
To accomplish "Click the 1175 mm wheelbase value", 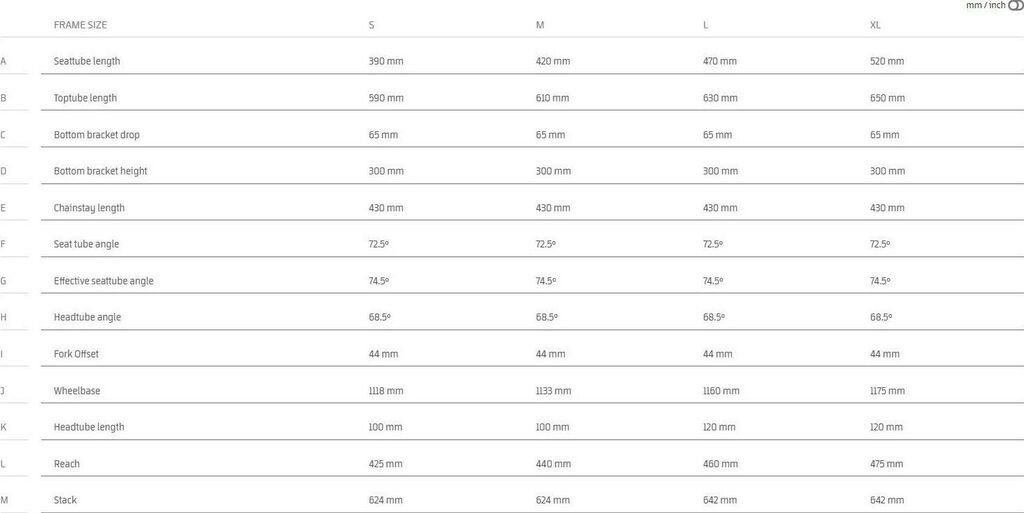I will click(887, 391).
